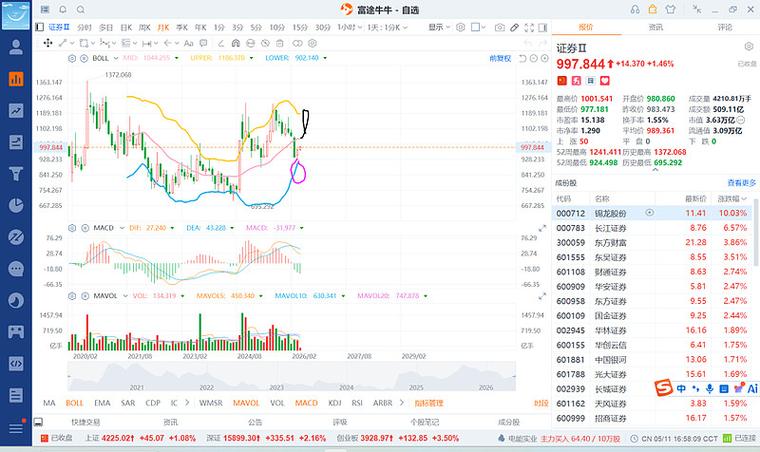Image resolution: width=760 pixels, height=452 pixels.
Task: Open the funnel screener icon in sidebar
Action: tap(16, 173)
